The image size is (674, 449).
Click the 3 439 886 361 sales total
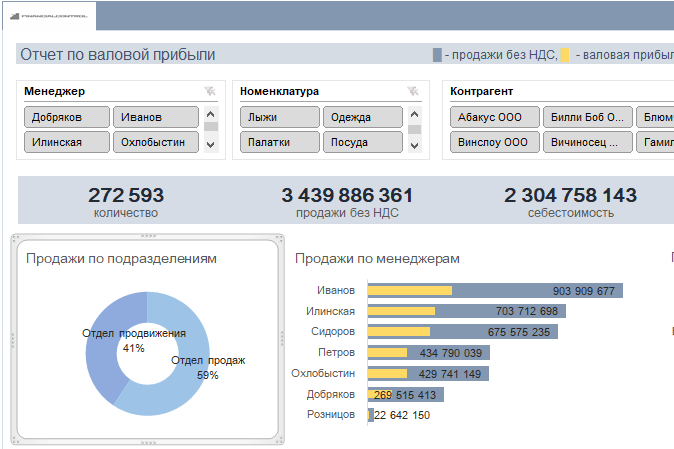[347, 202]
